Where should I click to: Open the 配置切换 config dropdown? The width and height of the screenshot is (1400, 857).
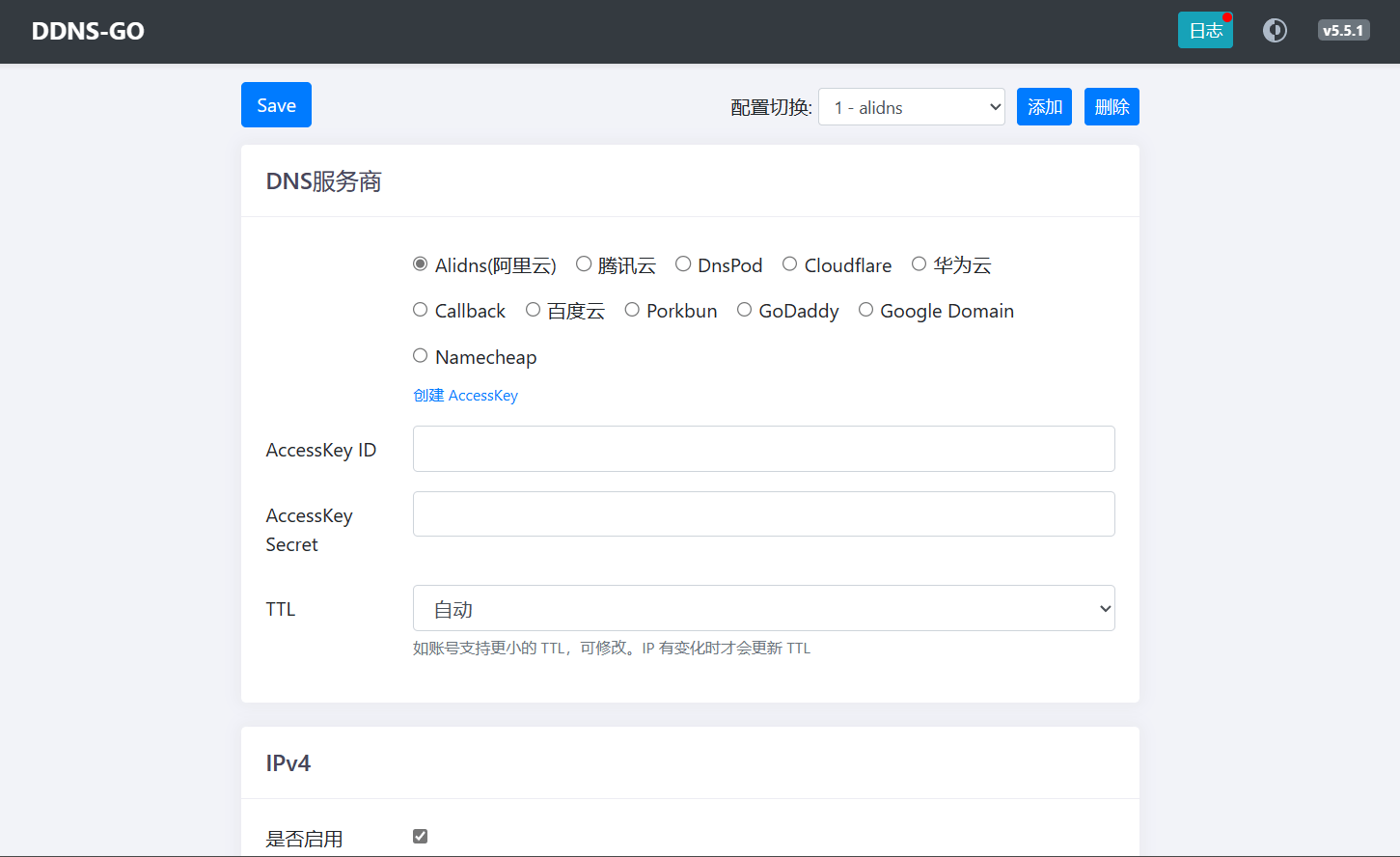pos(911,107)
